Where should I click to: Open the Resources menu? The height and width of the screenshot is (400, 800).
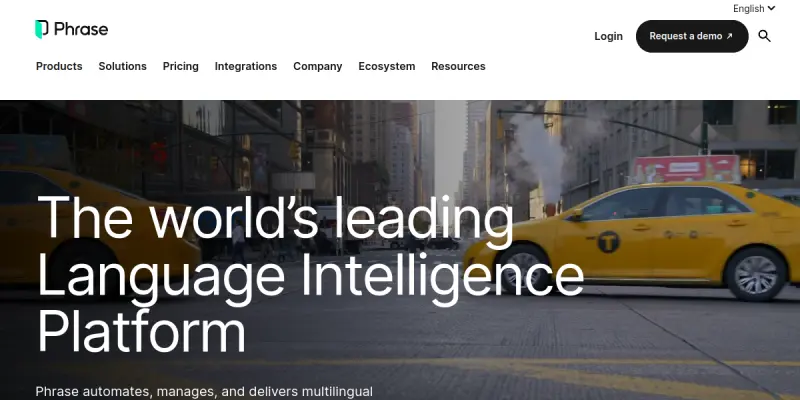[x=458, y=66]
